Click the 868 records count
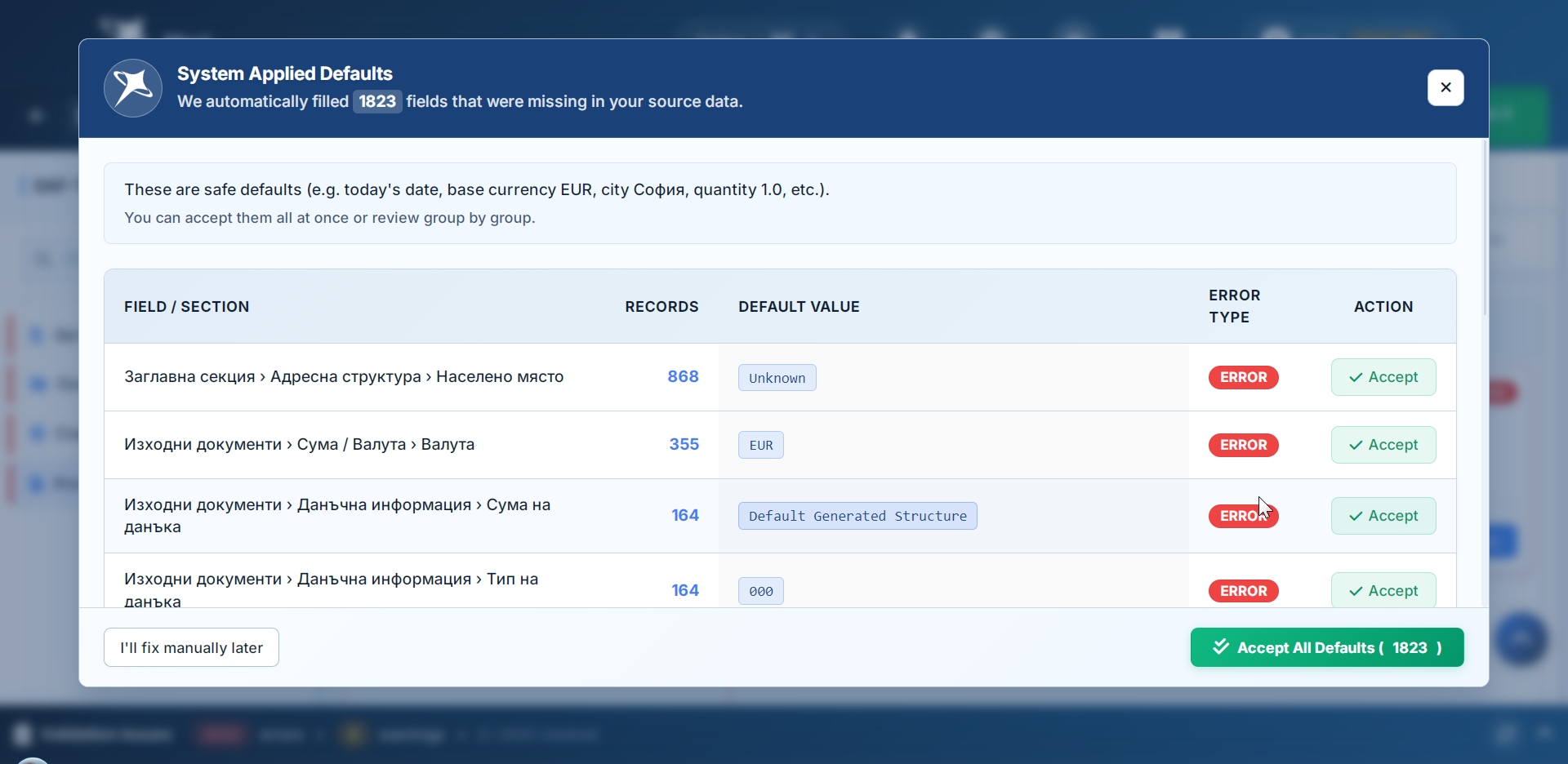Image resolution: width=1568 pixels, height=764 pixels. (683, 376)
